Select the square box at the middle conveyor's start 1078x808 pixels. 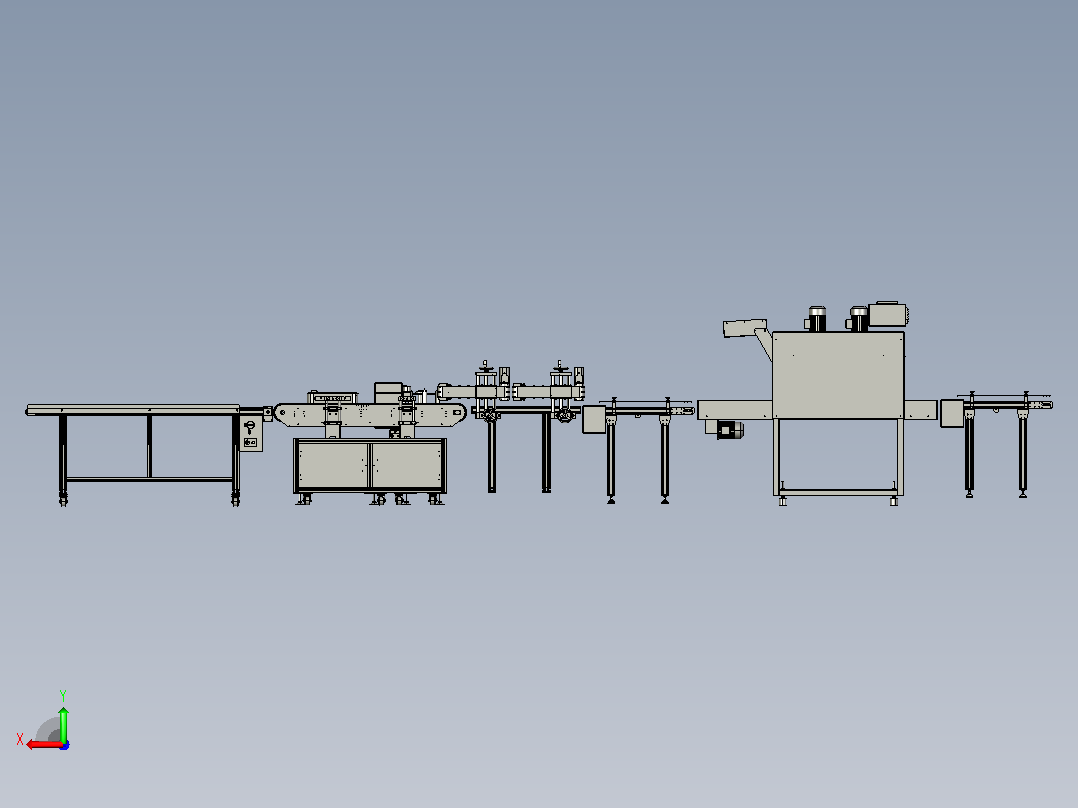(x=594, y=419)
